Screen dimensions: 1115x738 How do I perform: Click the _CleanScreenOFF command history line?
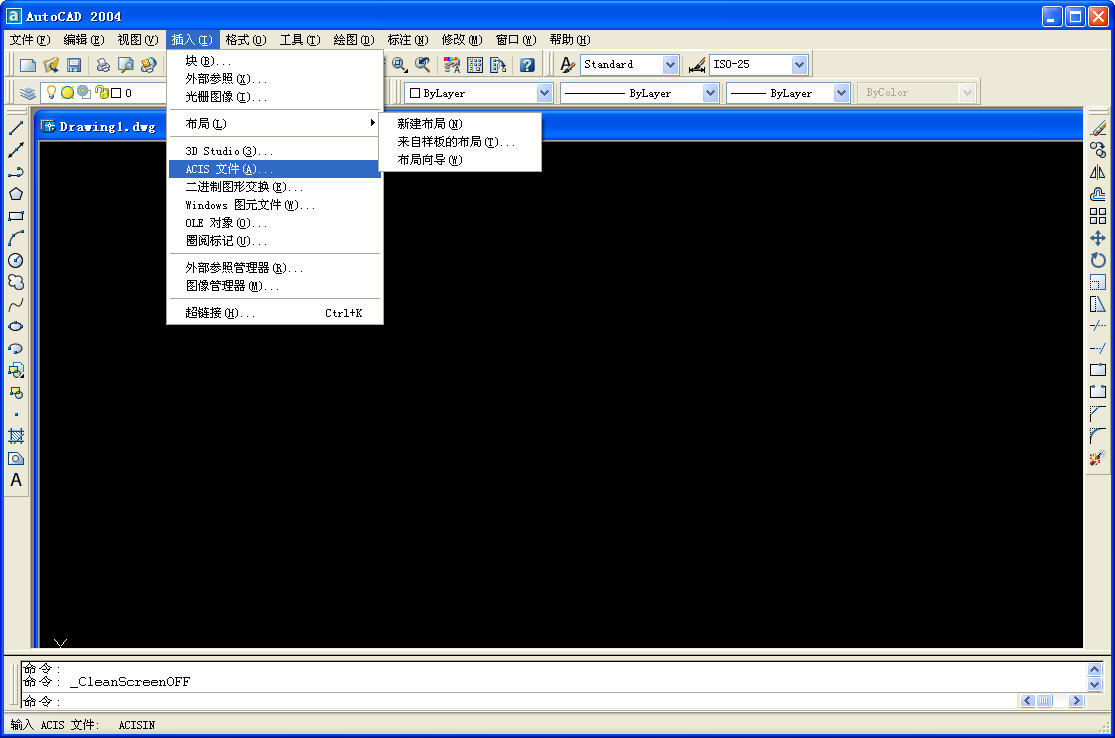[x=107, y=682]
